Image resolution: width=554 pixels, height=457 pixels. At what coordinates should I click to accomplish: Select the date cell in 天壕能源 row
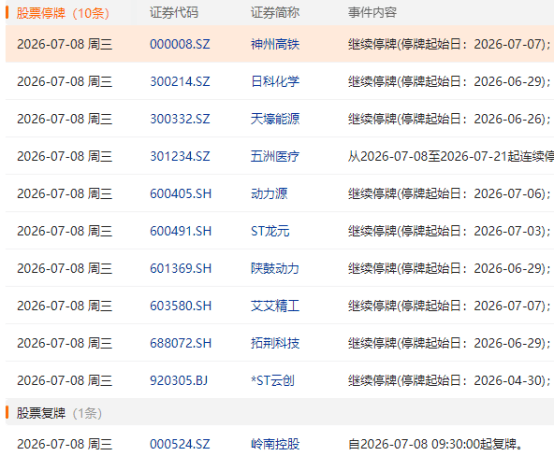(65, 119)
